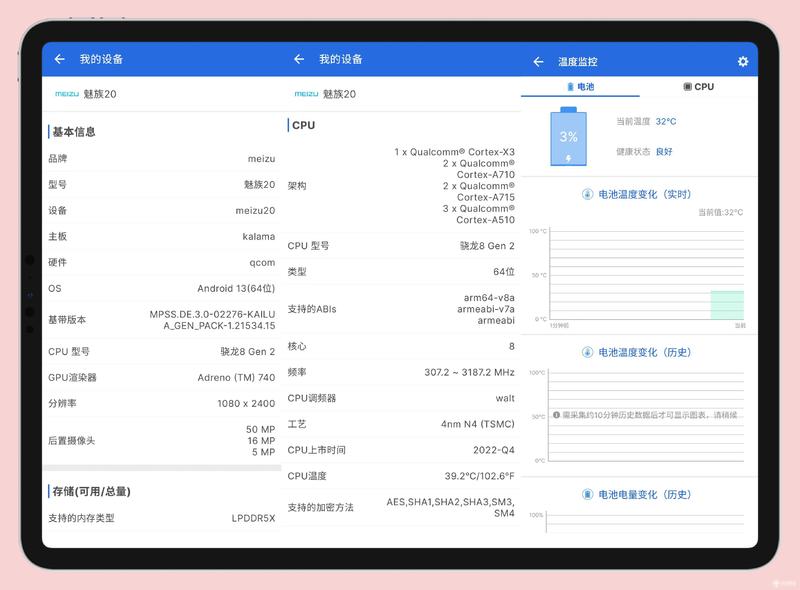Tap back arrow on the 基本信息 device screen
Screen dimensions: 800x590
click(60, 59)
